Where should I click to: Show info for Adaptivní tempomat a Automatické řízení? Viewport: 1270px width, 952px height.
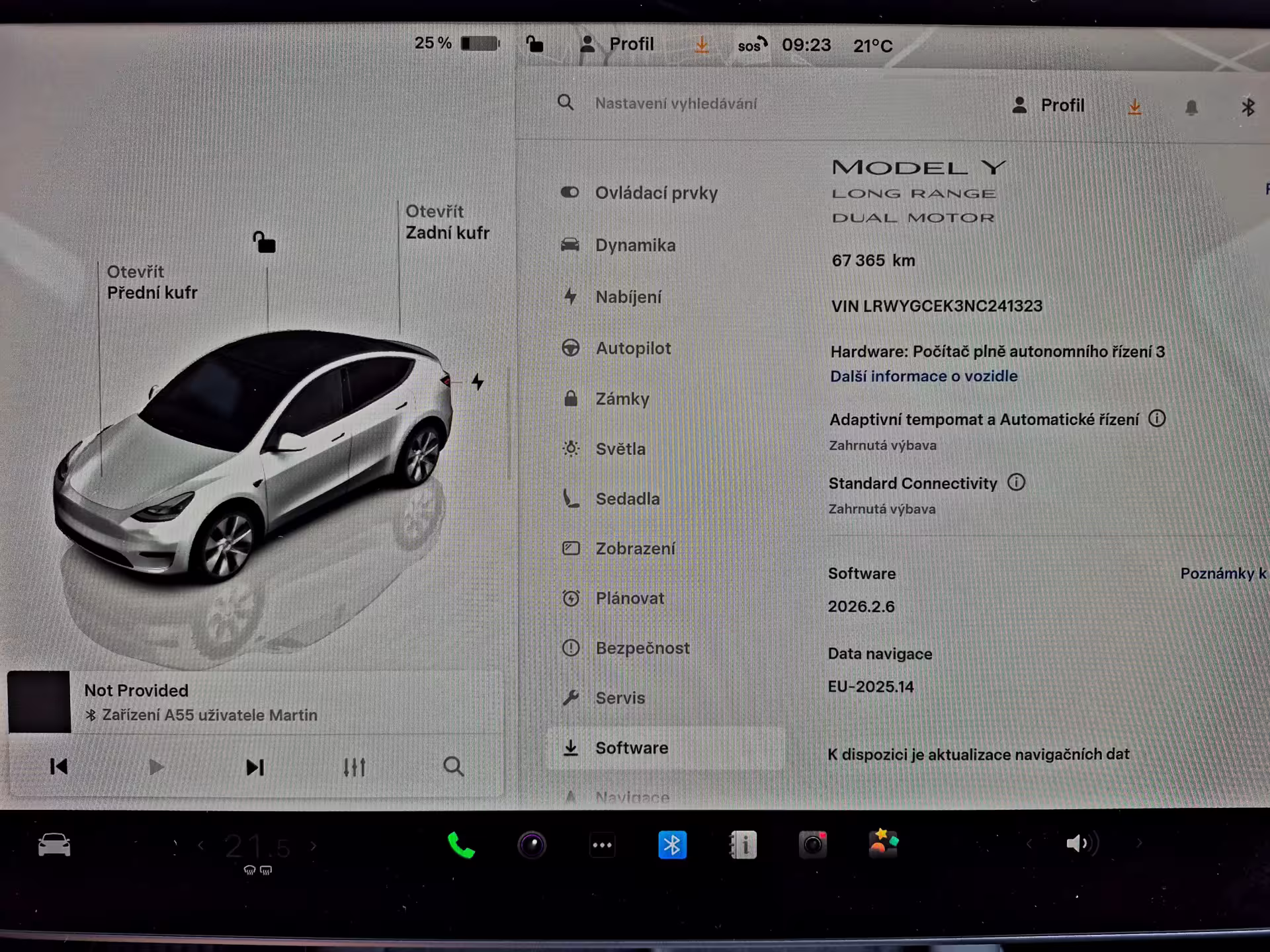[1157, 418]
